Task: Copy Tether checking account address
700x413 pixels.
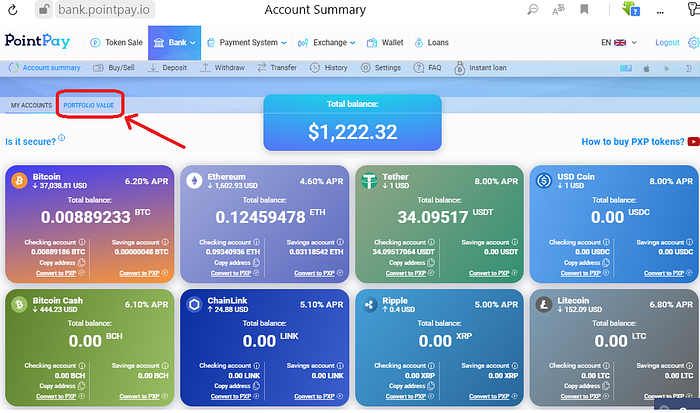Action: 412,263
